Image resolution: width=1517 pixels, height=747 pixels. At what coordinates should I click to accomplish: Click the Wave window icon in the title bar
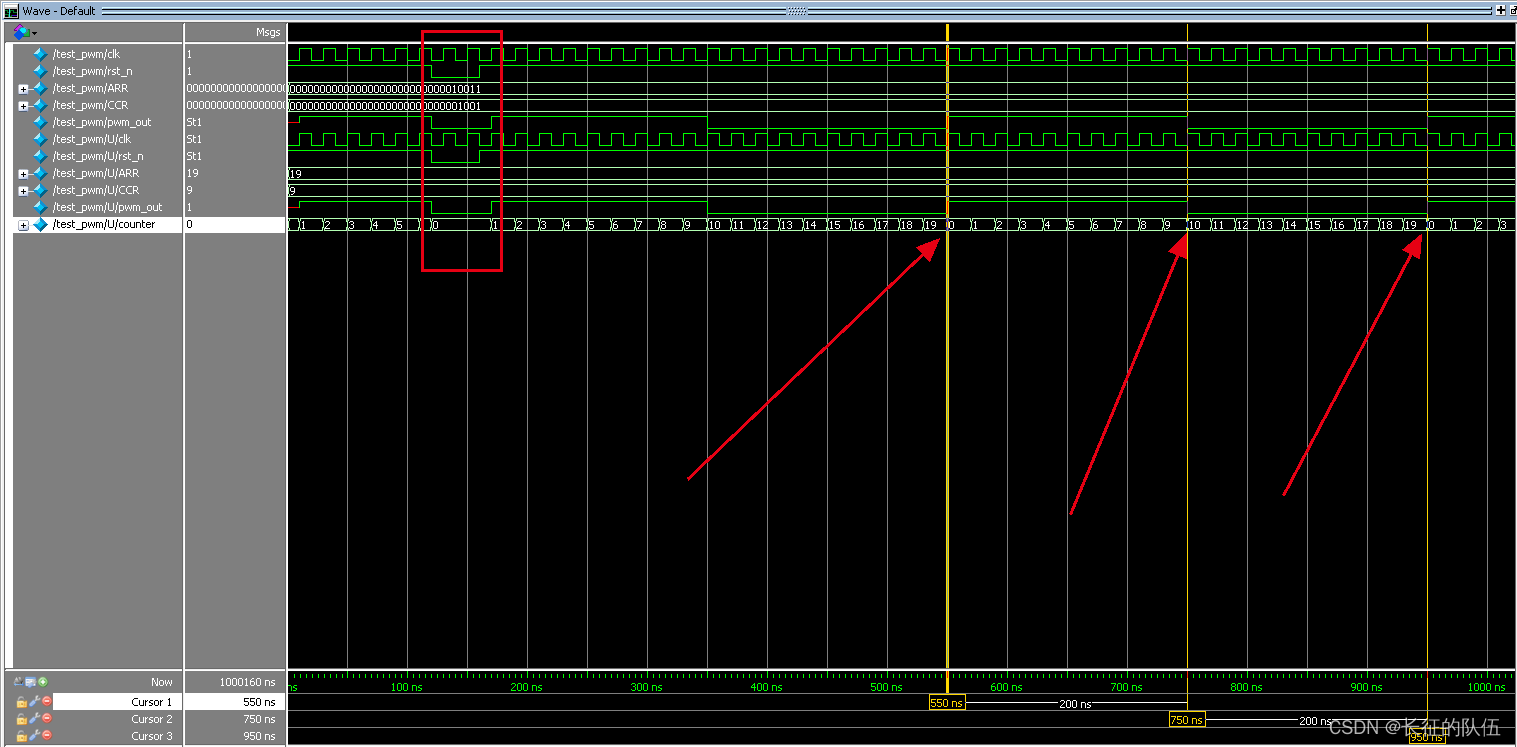(9, 11)
